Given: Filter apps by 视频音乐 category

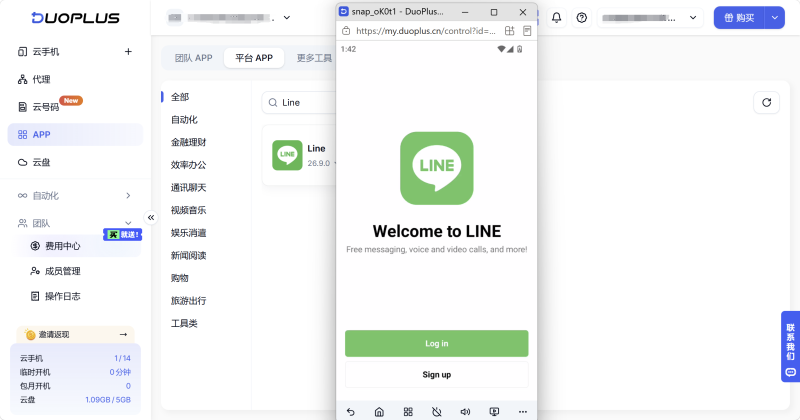Looking at the screenshot, I should coord(188,210).
